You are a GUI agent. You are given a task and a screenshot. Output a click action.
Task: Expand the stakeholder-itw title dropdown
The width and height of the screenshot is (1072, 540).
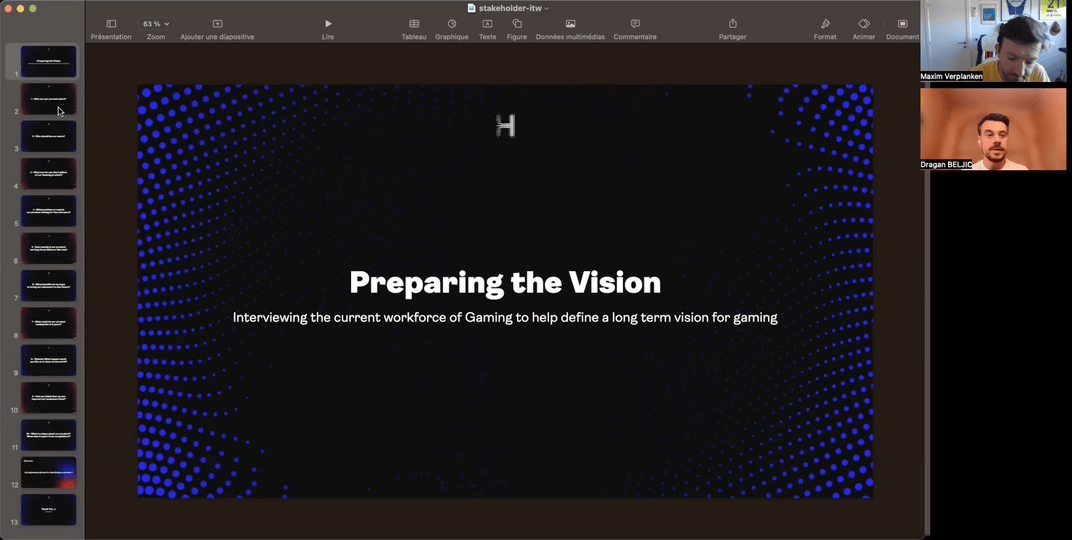click(546, 8)
